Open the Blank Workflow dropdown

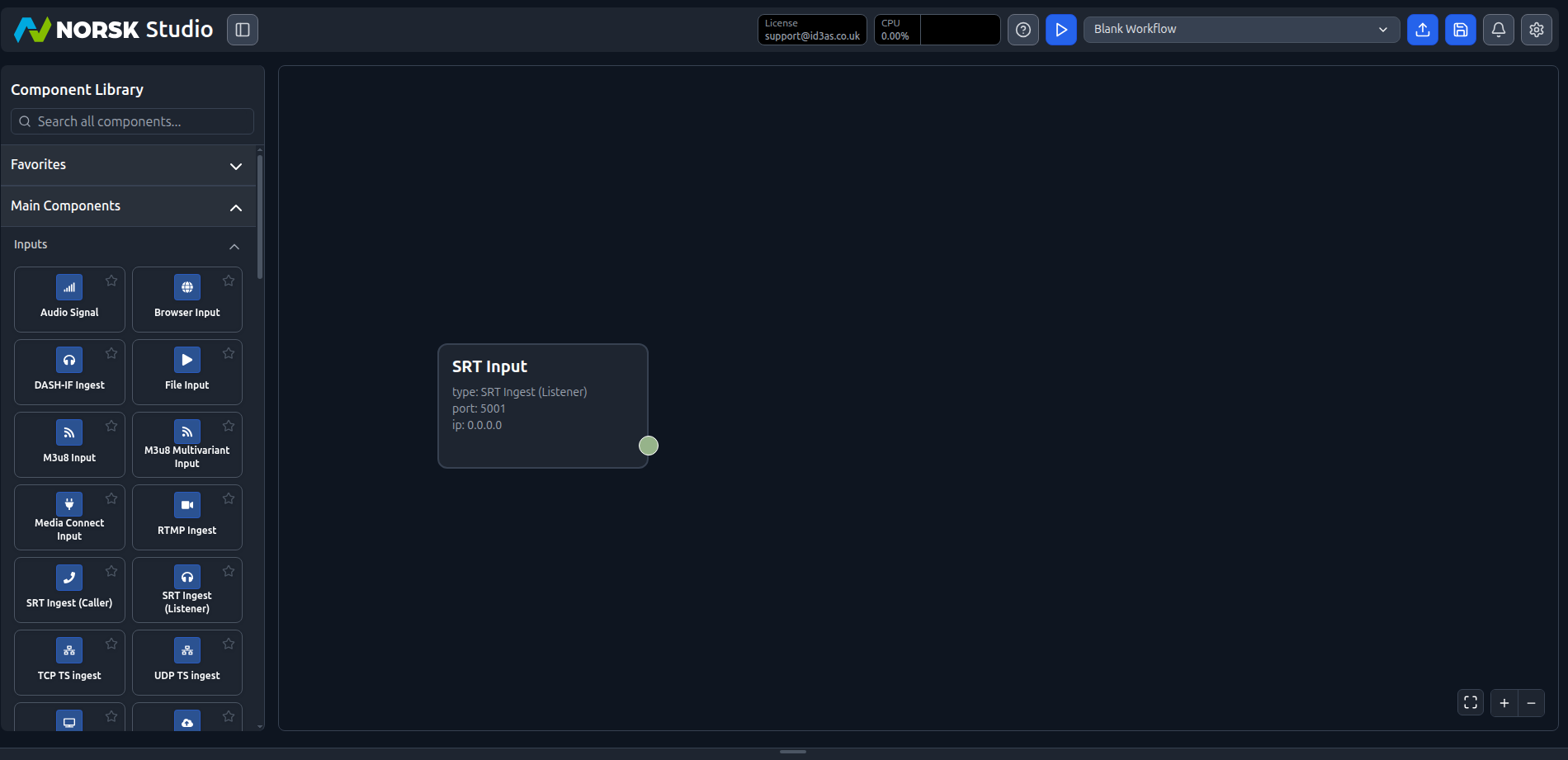click(1241, 30)
